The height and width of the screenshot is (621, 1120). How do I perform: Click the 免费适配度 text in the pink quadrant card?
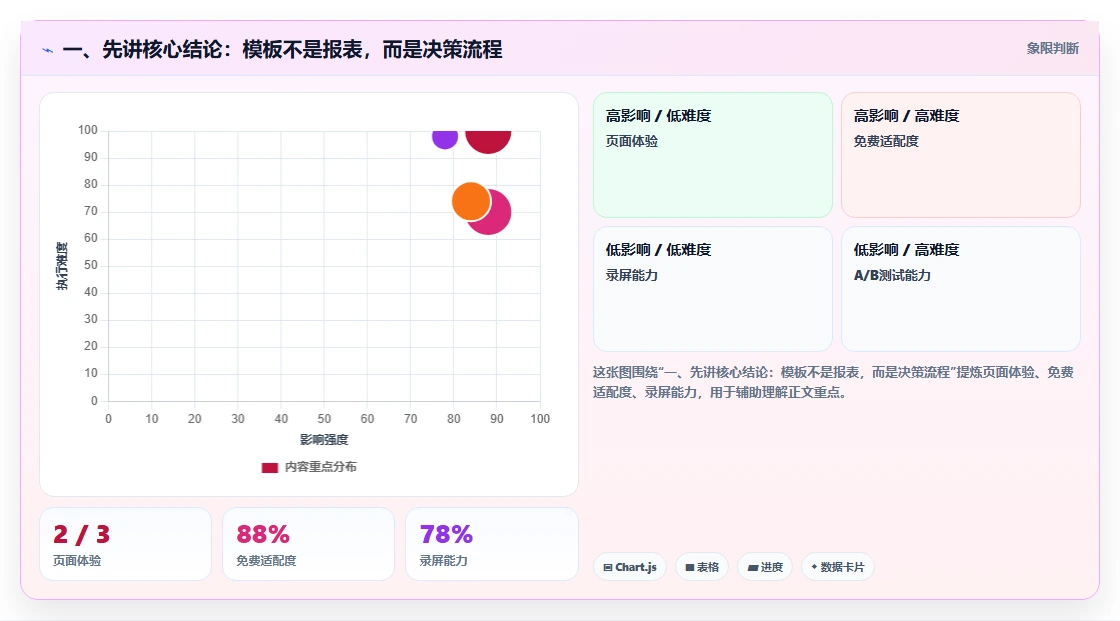click(886, 141)
